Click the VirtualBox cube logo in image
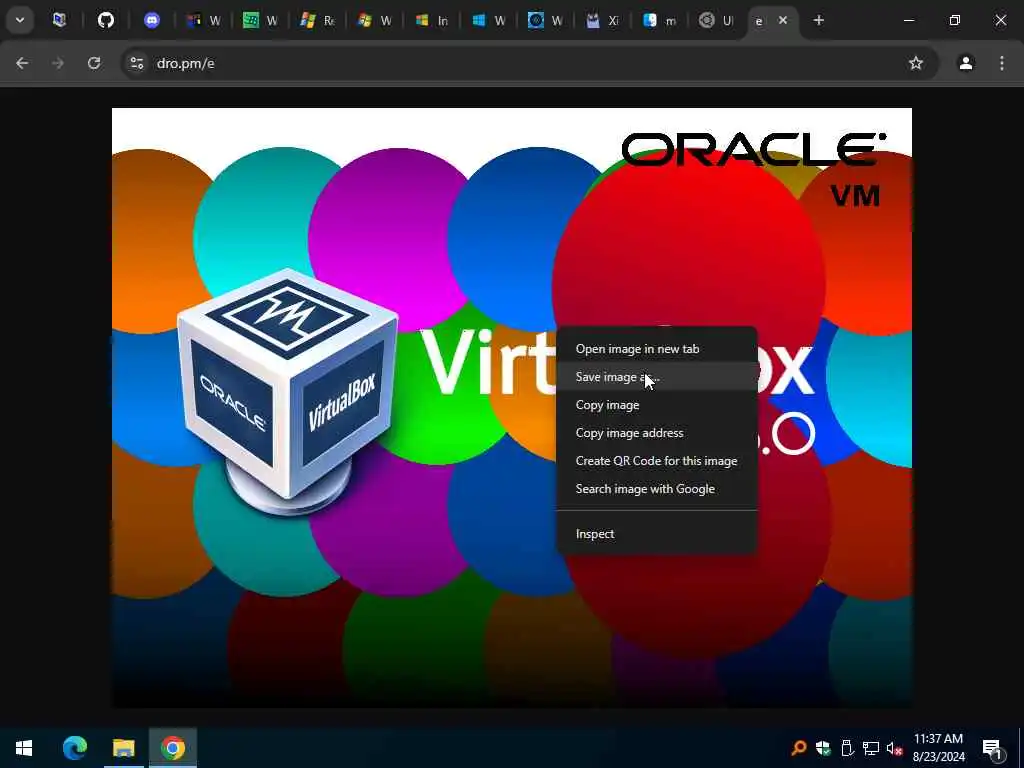This screenshot has width=1024, height=768. pos(287,392)
